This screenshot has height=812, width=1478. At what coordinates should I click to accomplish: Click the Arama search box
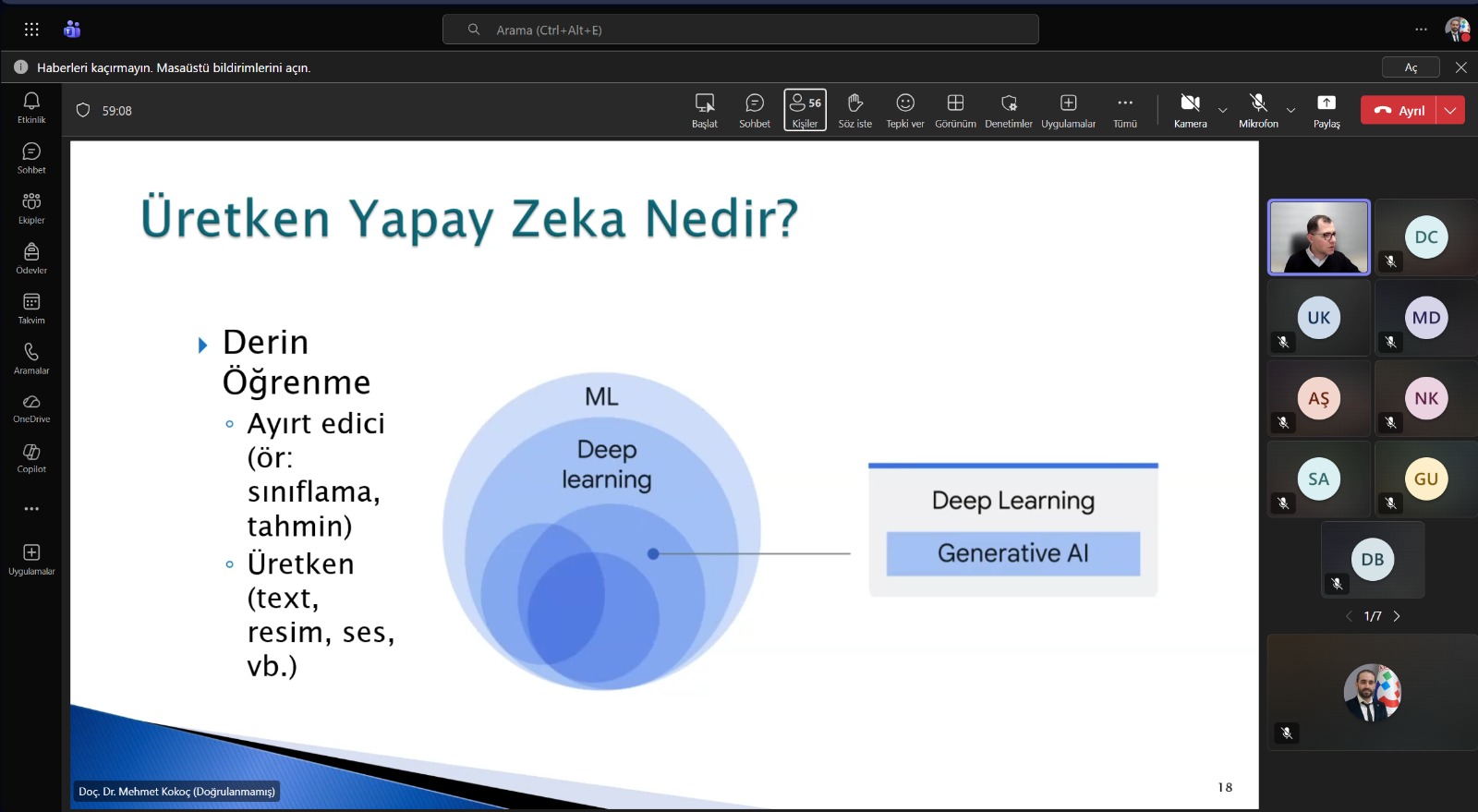[740, 30]
